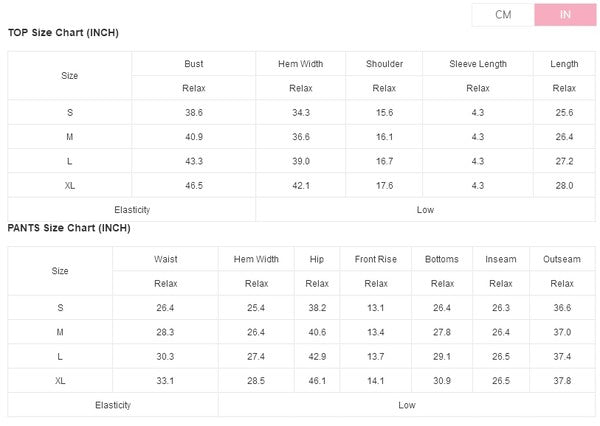Click the Shoulder column header
The image size is (600, 426).
[x=384, y=64]
